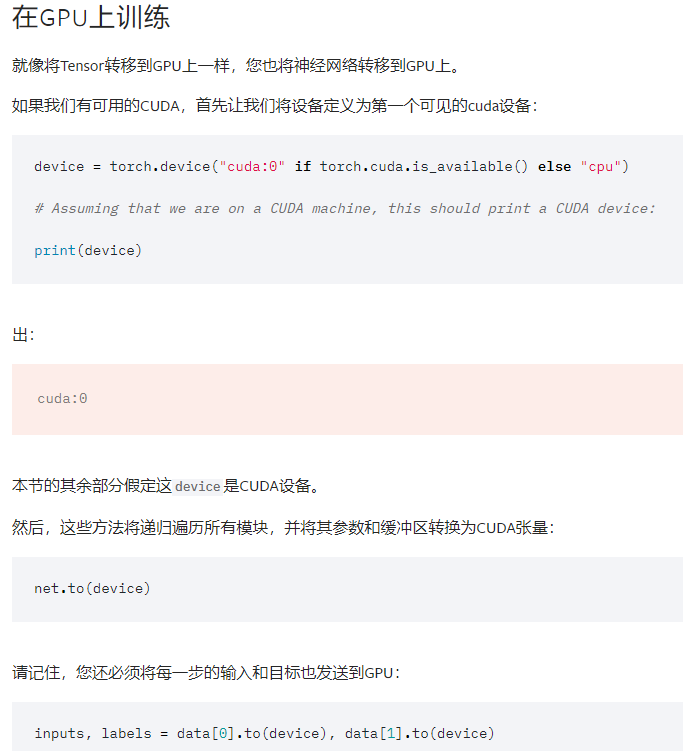
Task: Click the paragraph starting 请记住，您还必须
Action: click(206, 672)
